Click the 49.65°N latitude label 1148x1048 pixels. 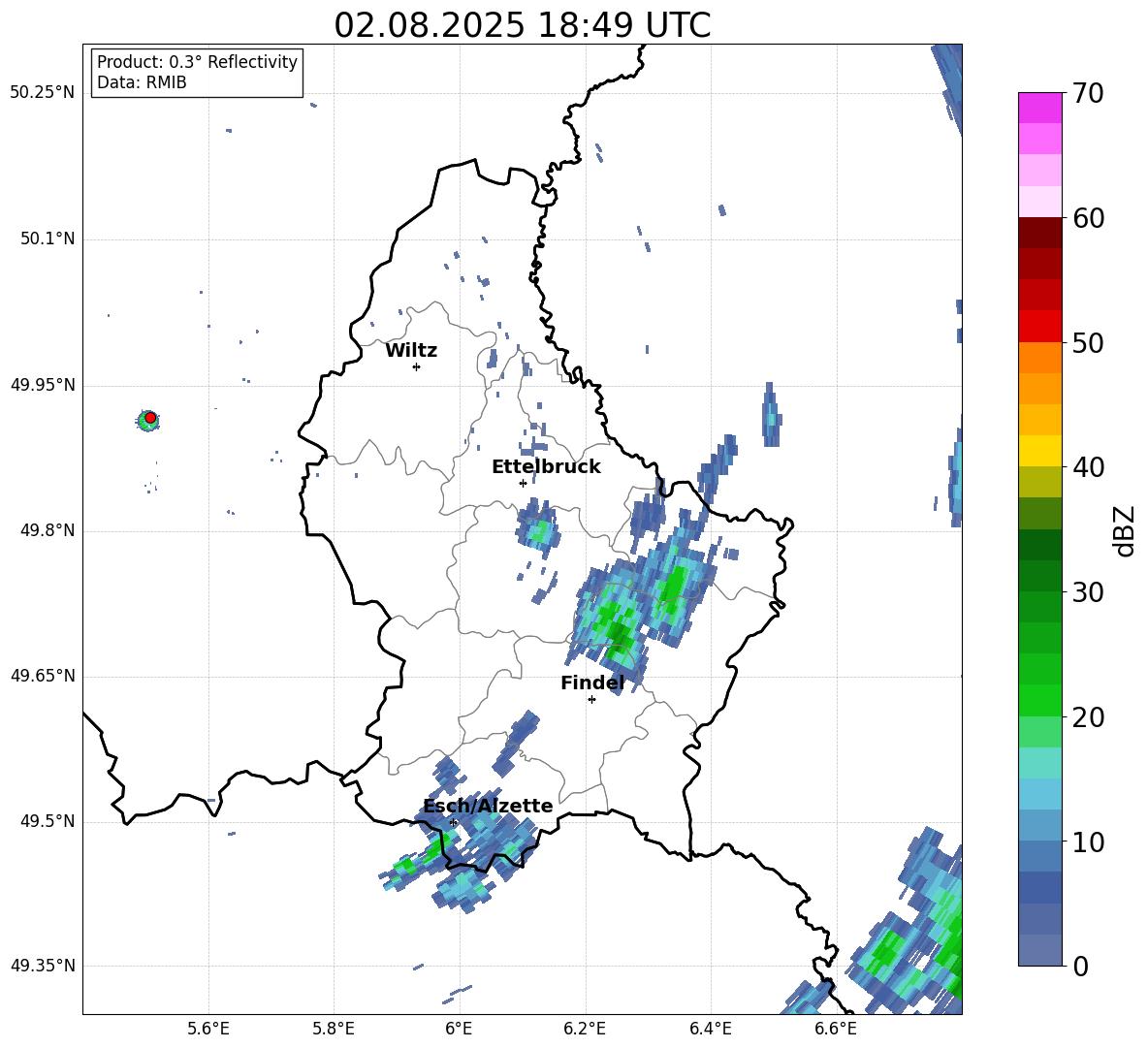[43, 676]
